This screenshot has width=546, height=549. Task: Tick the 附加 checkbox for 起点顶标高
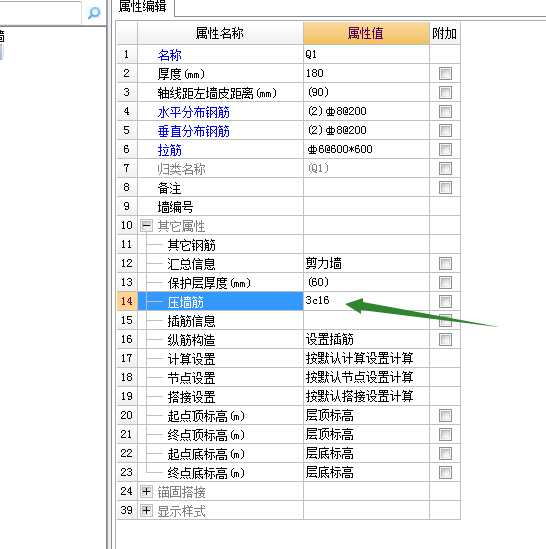pyautogui.click(x=445, y=416)
